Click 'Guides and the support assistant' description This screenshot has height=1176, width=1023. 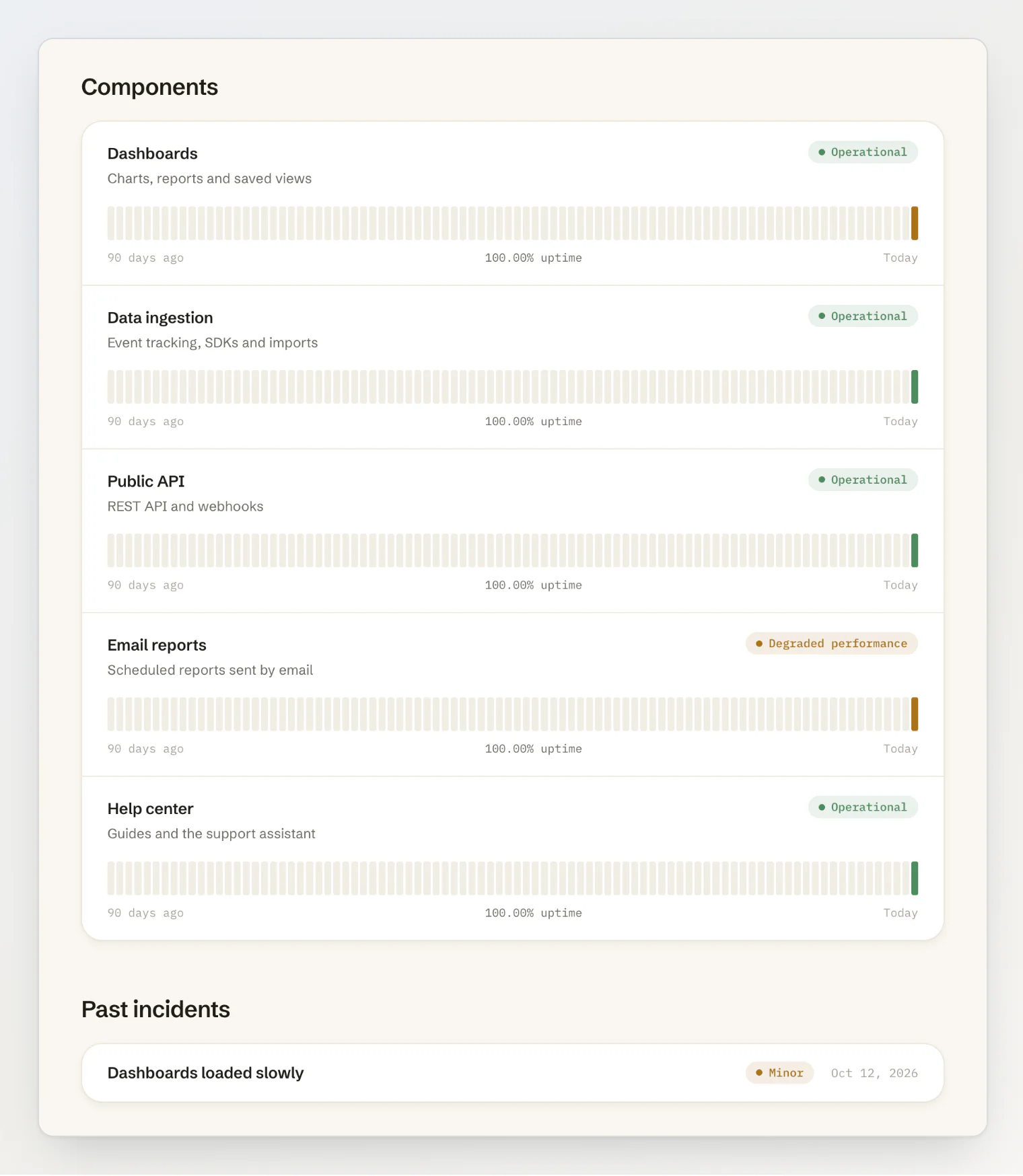211,834
